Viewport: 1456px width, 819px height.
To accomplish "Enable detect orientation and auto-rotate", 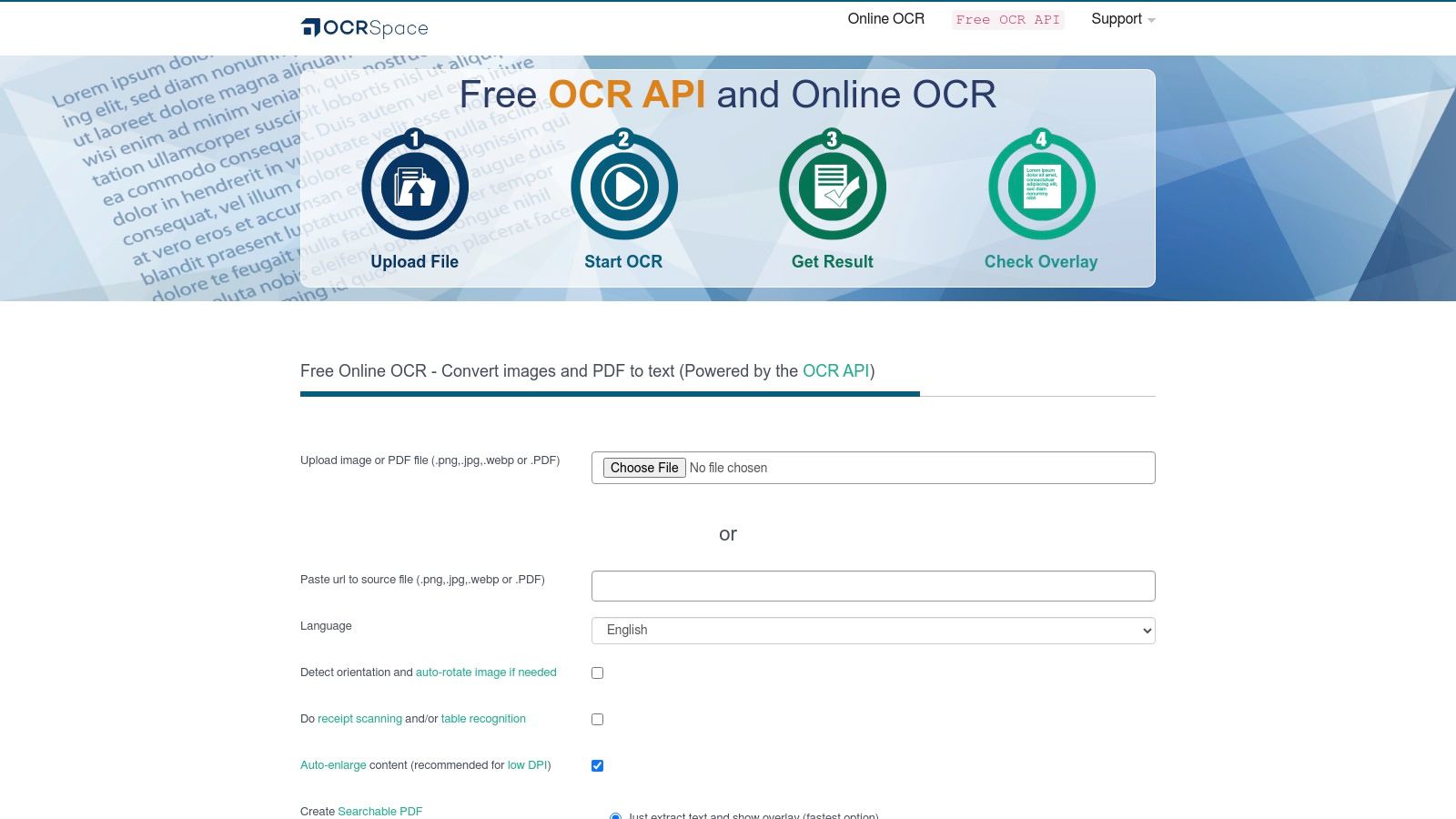I will tap(597, 672).
